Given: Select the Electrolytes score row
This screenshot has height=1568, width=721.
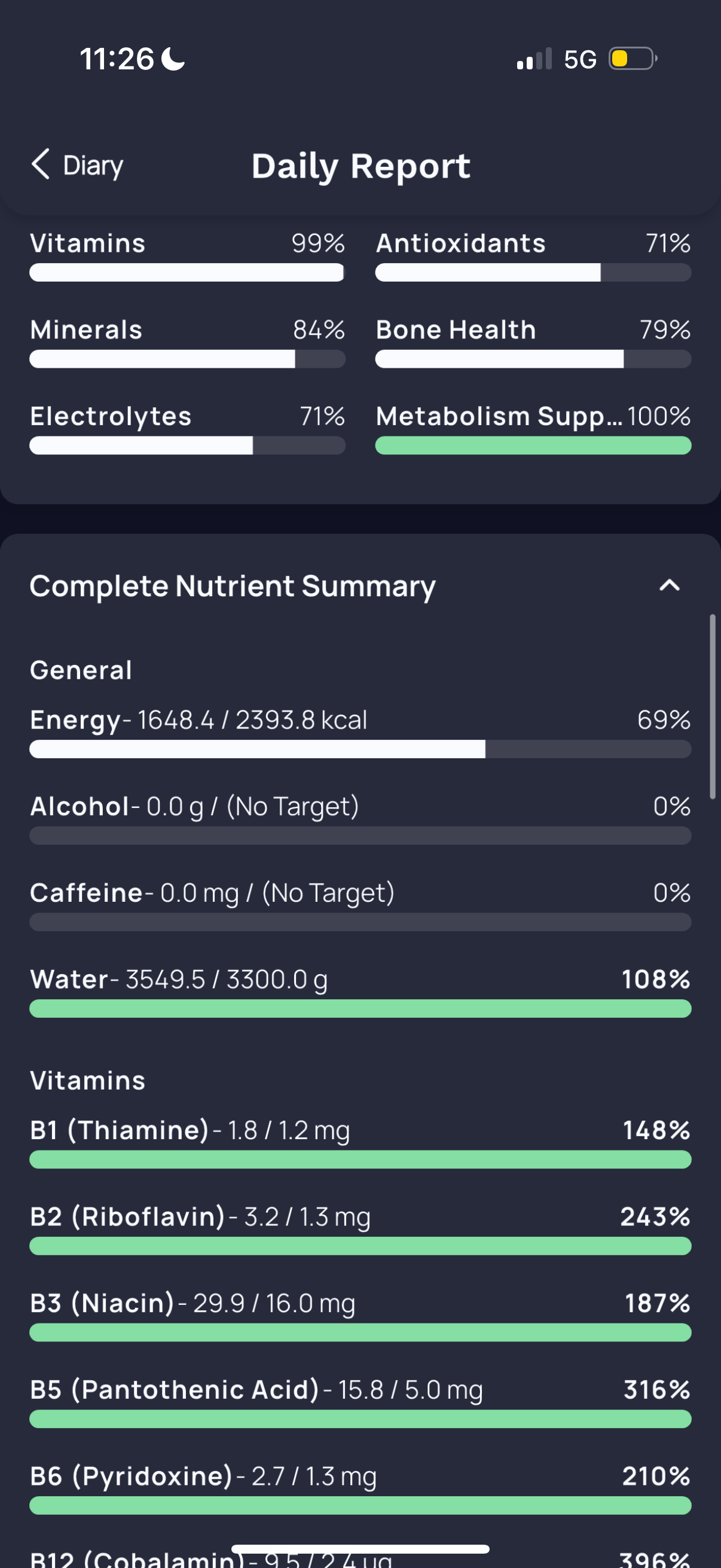Looking at the screenshot, I should [x=187, y=429].
